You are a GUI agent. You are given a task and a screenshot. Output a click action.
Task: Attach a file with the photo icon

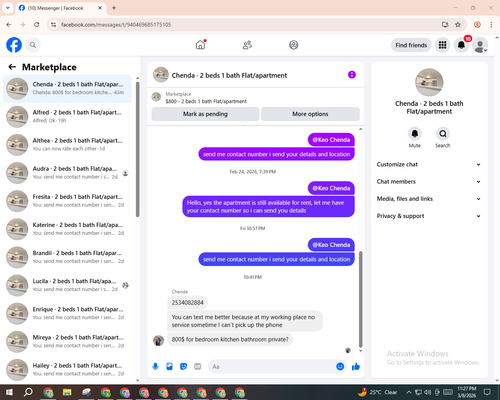point(169,367)
